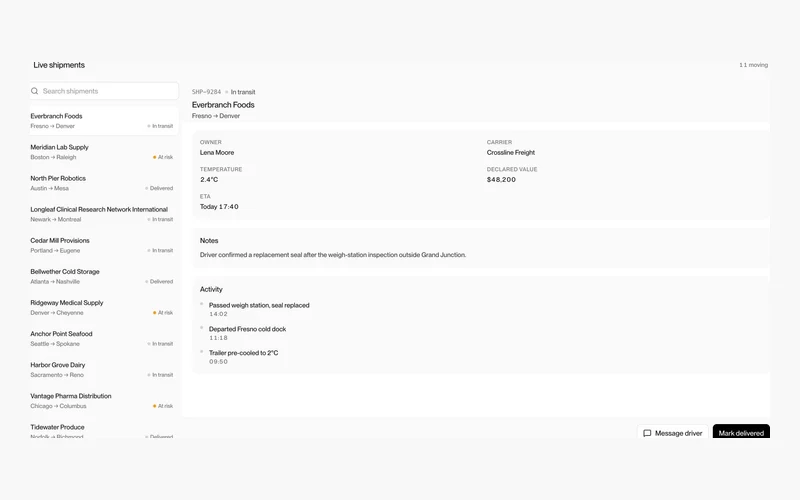Select the Bellwether Cold Storage shipment
This screenshot has height=500, width=800.
tap(104, 277)
